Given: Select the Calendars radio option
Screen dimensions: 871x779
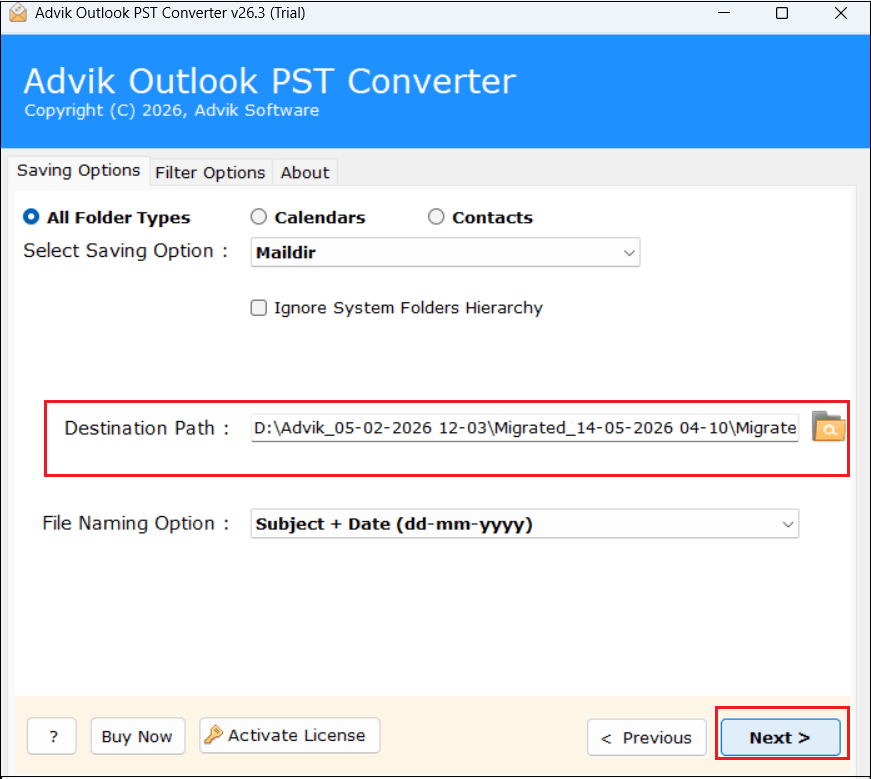Looking at the screenshot, I should (258, 217).
